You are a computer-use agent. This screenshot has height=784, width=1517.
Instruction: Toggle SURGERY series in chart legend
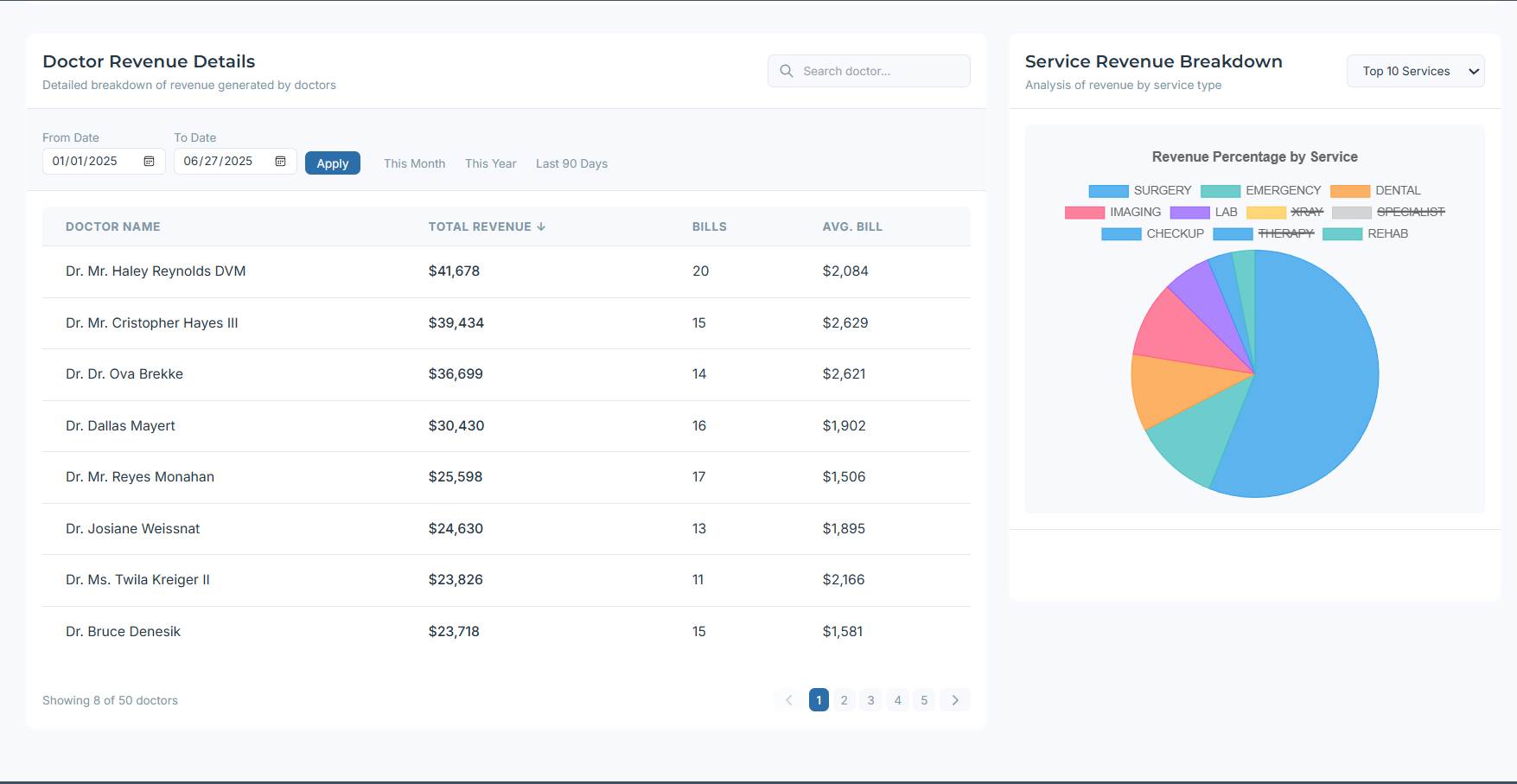(1139, 191)
